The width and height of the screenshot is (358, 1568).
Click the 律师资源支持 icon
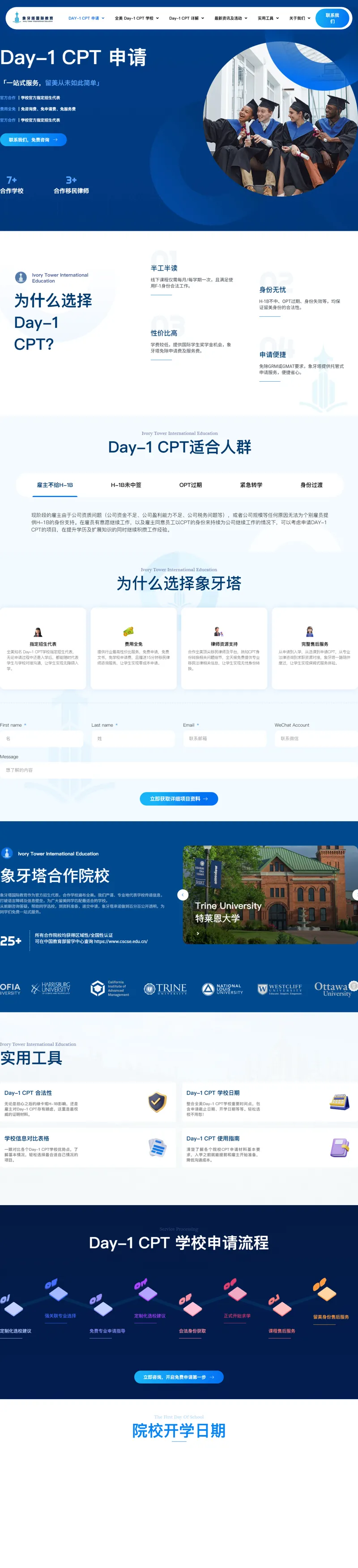(219, 632)
